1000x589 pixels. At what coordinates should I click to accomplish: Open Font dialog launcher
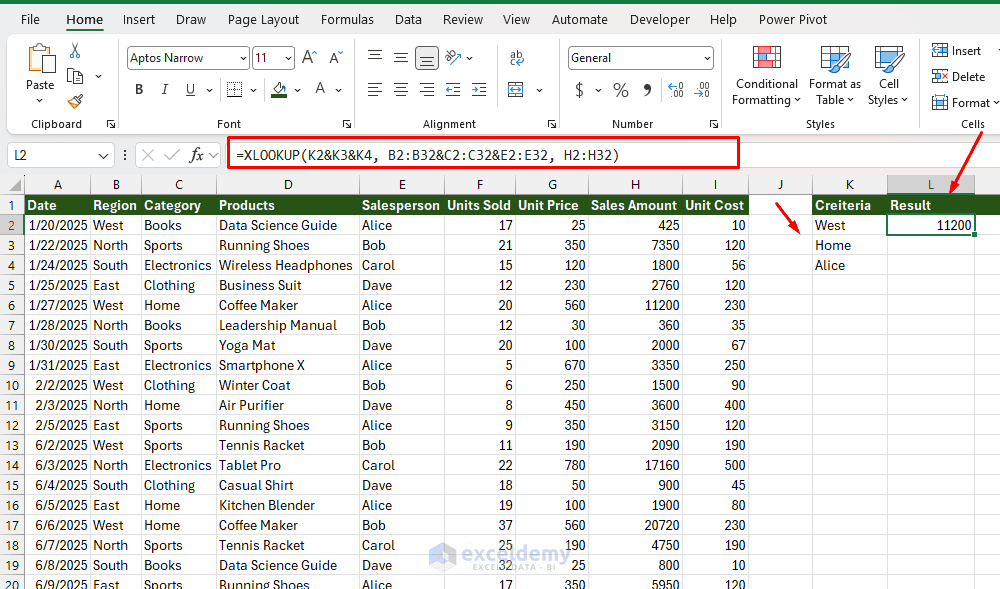point(347,124)
